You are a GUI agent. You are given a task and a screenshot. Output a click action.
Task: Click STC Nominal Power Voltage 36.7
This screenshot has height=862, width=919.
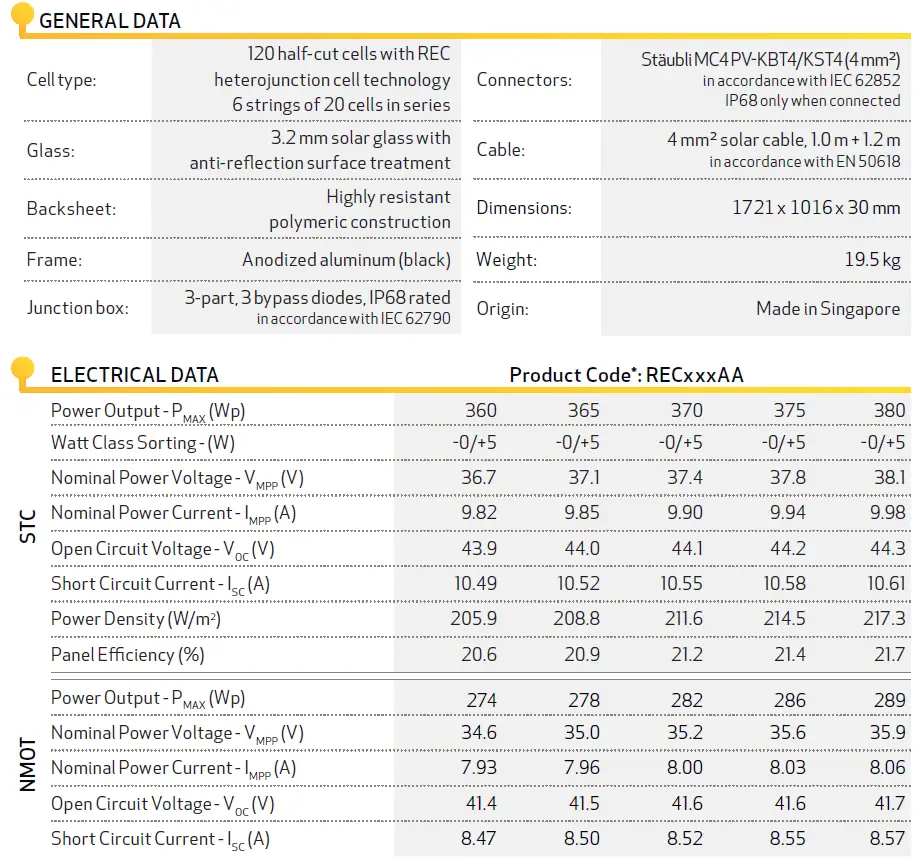pyautogui.click(x=478, y=478)
